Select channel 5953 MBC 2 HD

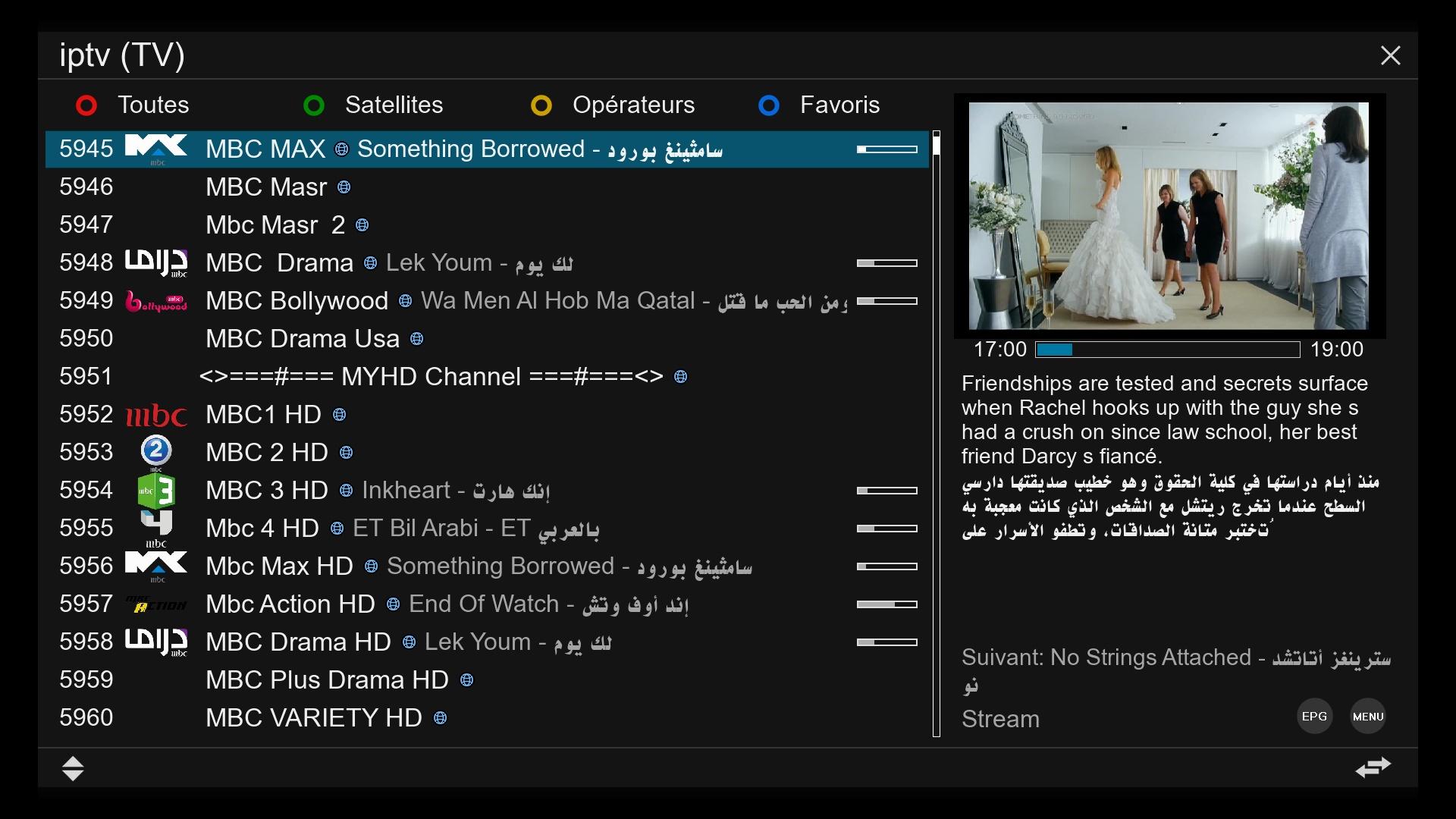(487, 452)
